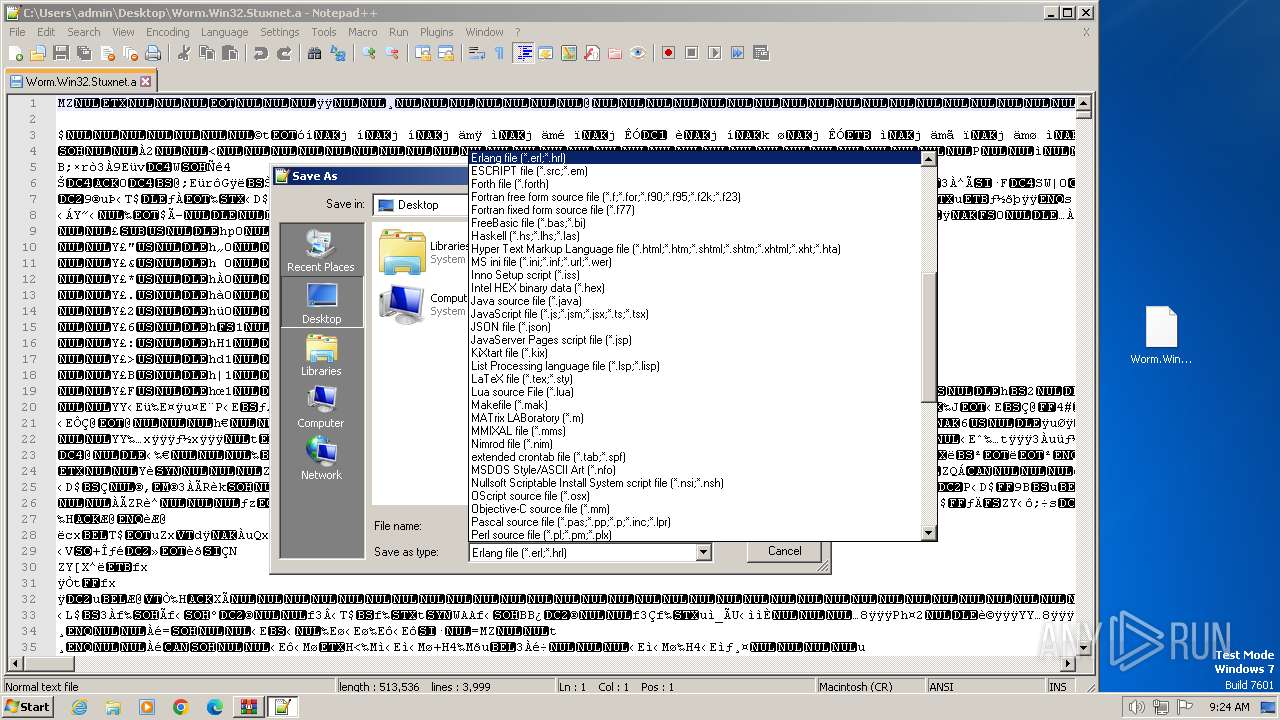Start macro recording with red dot icon

669,53
